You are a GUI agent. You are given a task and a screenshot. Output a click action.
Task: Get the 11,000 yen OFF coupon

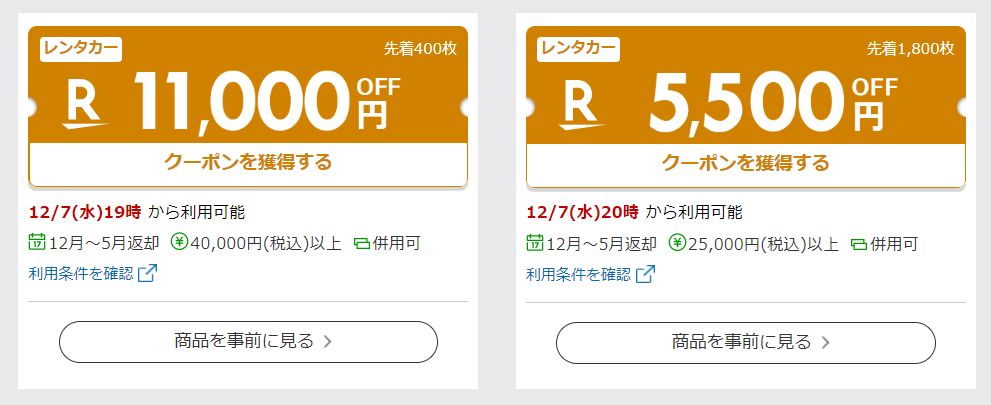(x=248, y=164)
